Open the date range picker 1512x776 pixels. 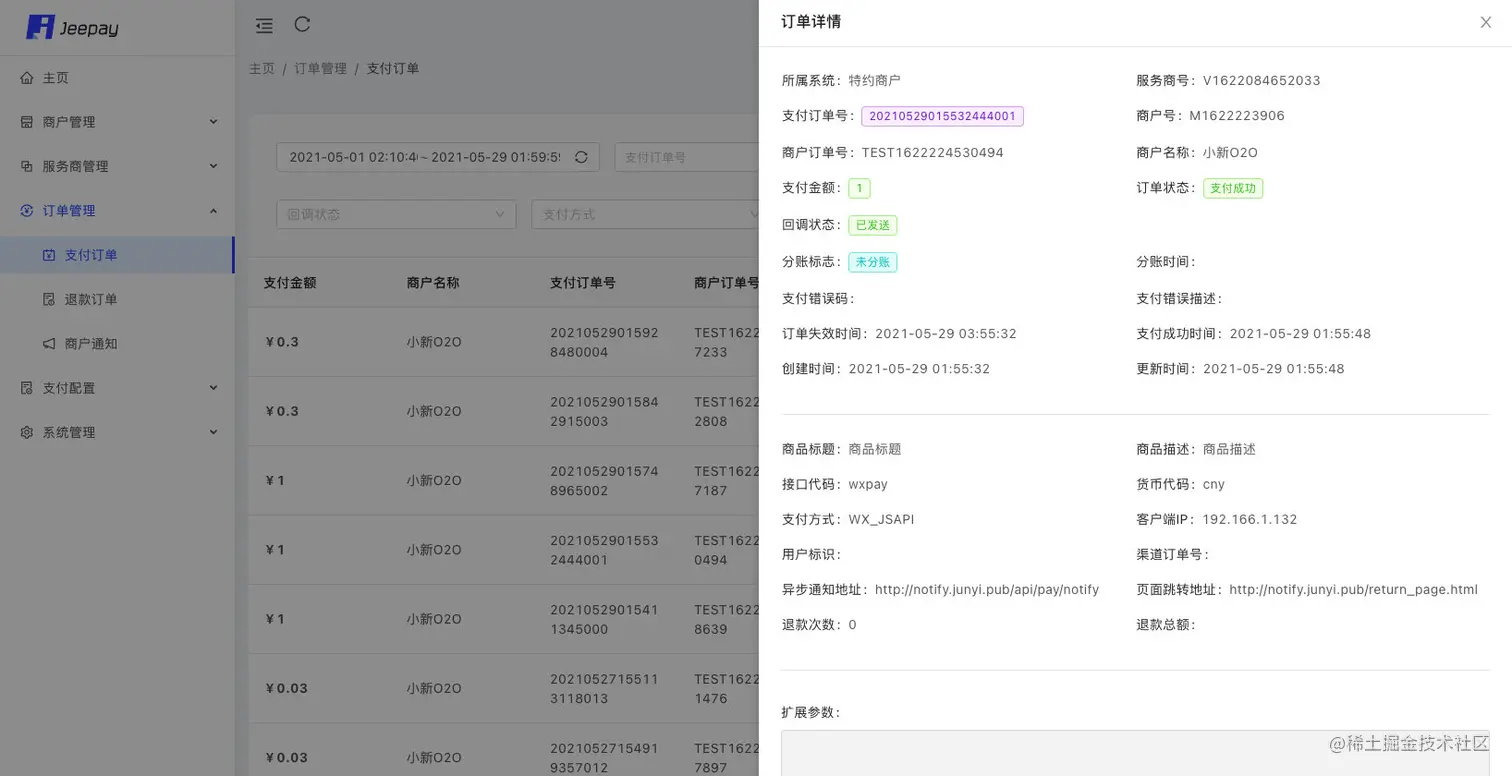pyautogui.click(x=438, y=157)
